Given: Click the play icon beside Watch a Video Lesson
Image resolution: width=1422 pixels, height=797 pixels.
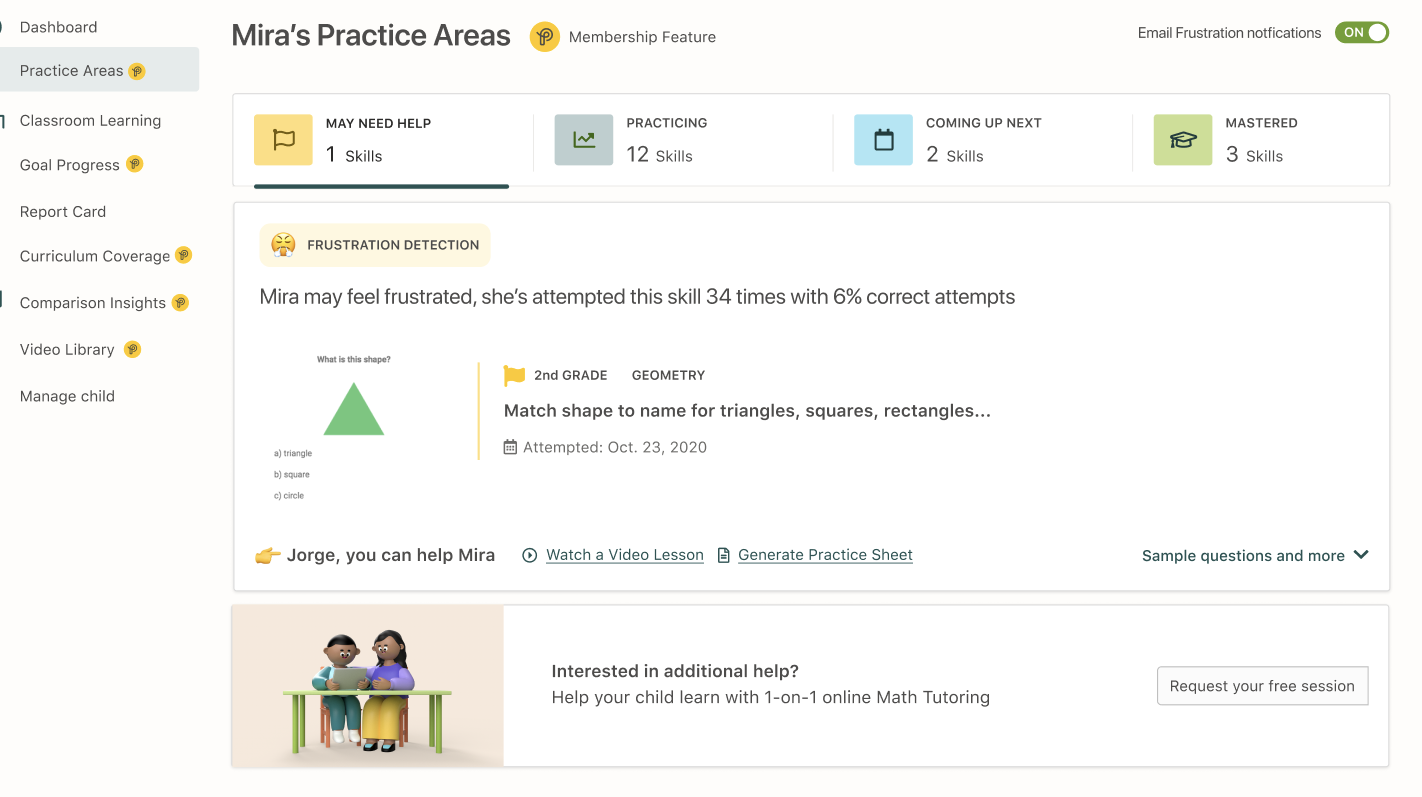Looking at the screenshot, I should [530, 555].
